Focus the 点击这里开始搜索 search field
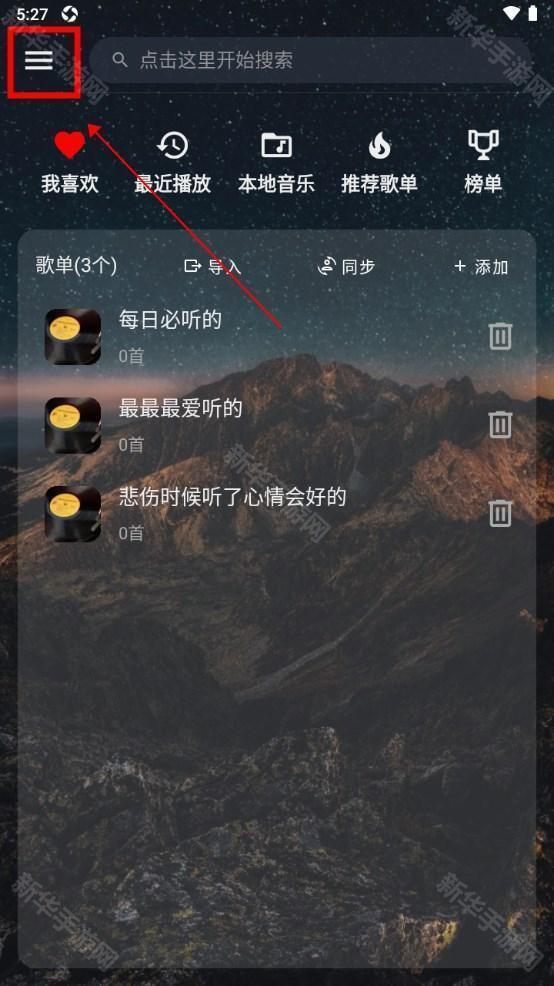Screen dimensions: 554x986 [x=311, y=60]
